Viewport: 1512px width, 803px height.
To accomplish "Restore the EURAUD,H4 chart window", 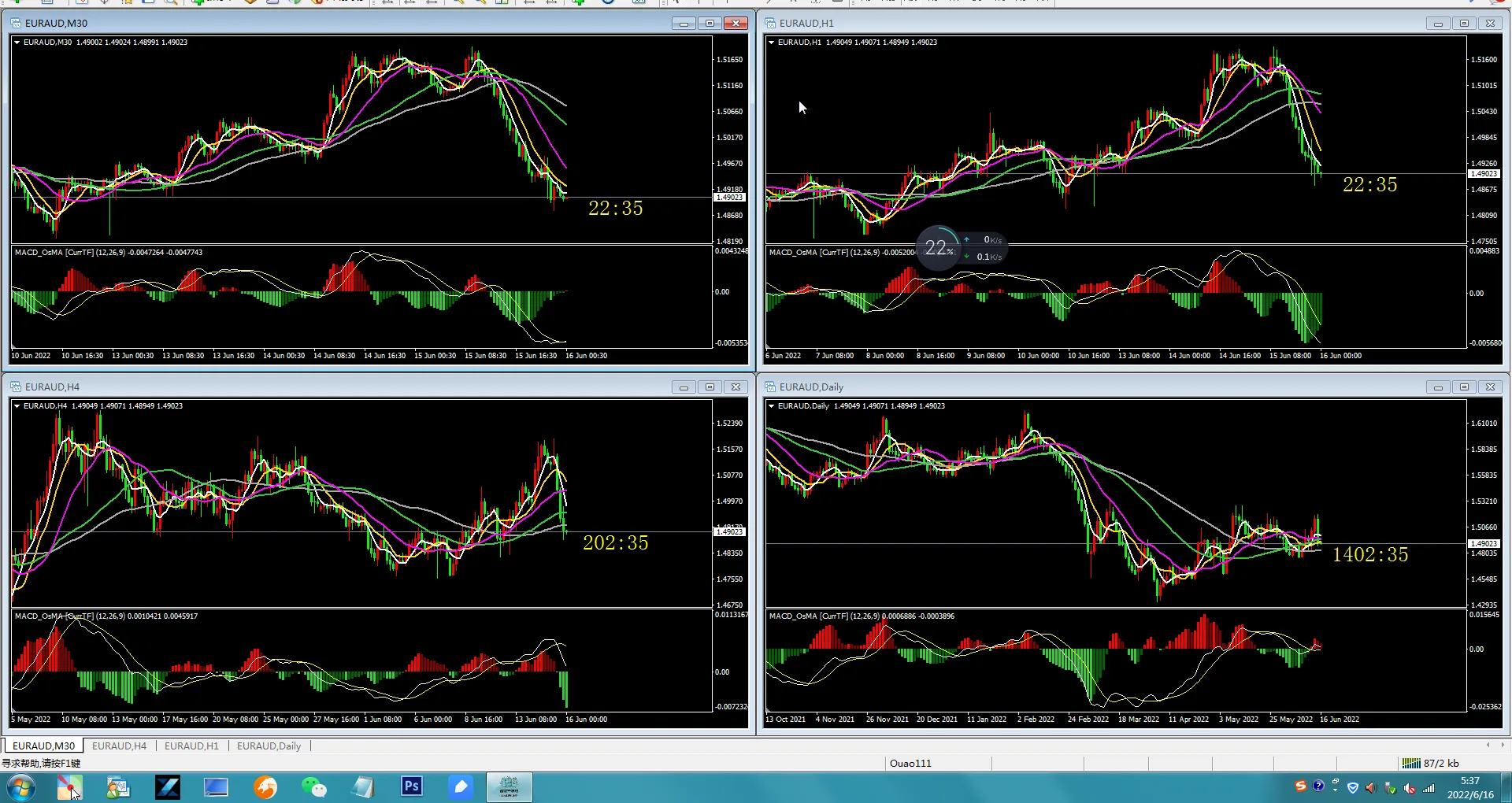I will (710, 387).
